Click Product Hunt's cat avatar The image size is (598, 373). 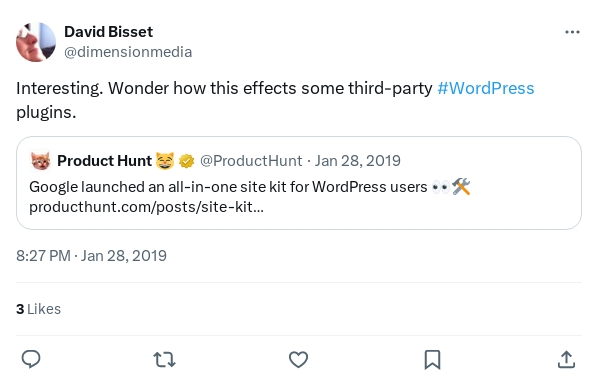[40, 161]
